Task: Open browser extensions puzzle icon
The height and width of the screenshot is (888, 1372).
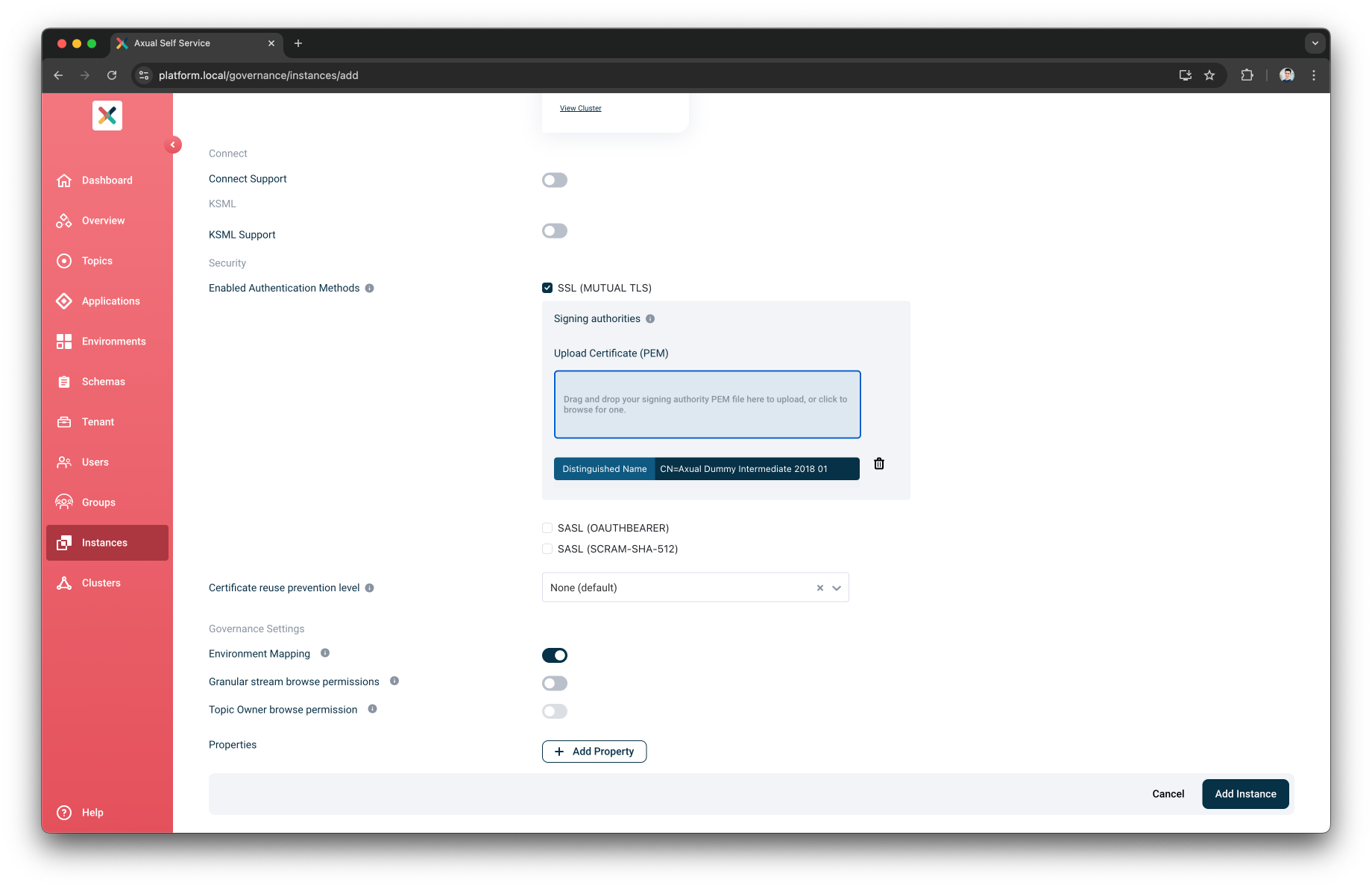Action: (1247, 75)
